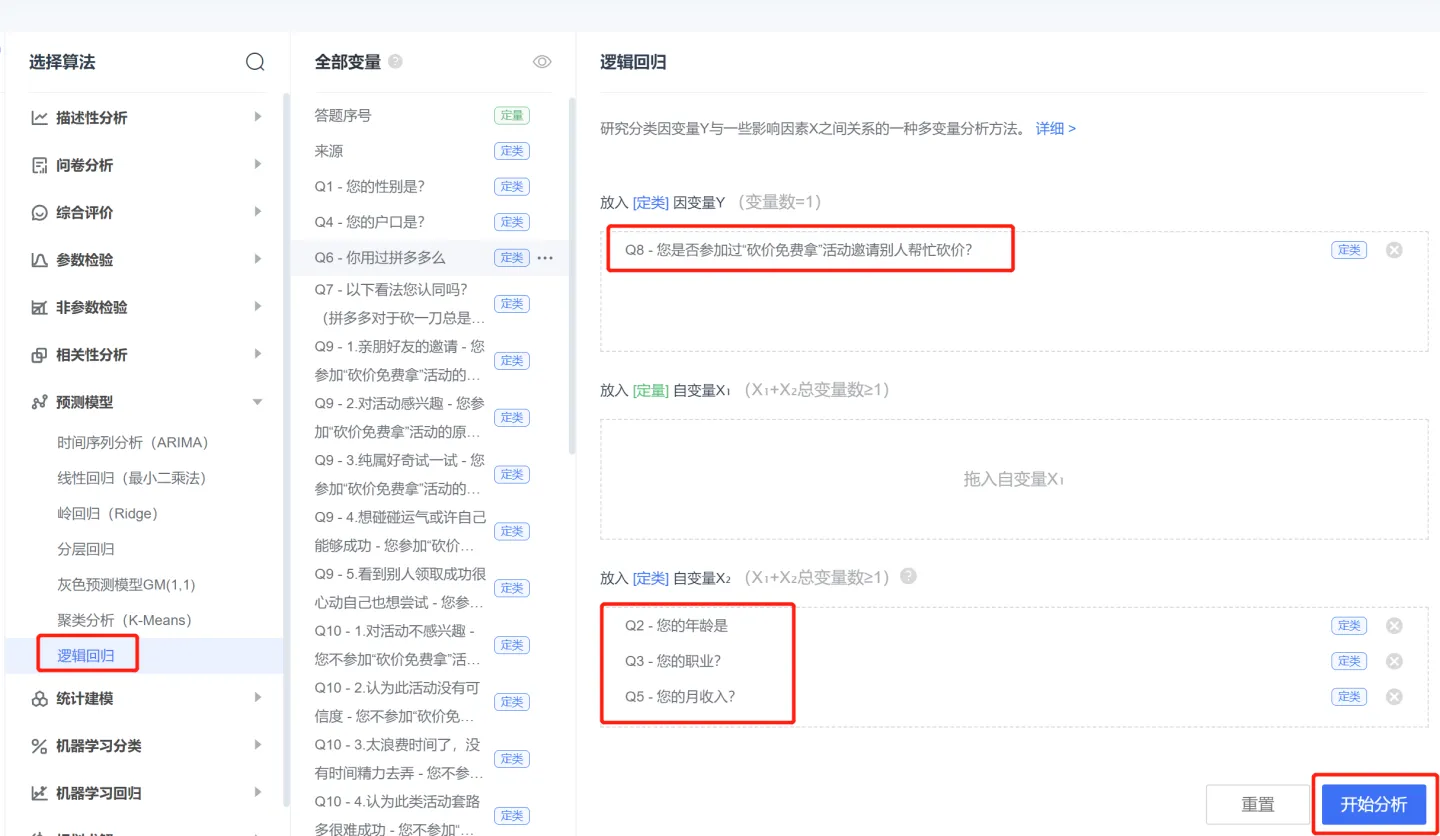Select variable Q9 - 4.想碰碰运气

pyautogui.click(x=400, y=532)
